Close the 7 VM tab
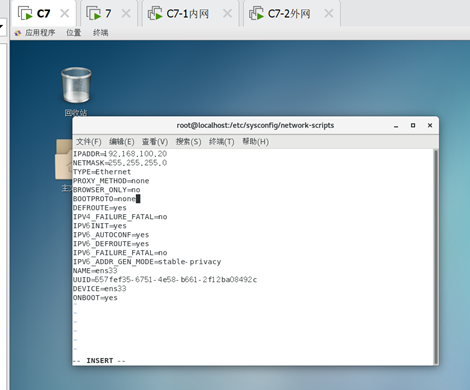470x390 pixels. point(126,13)
